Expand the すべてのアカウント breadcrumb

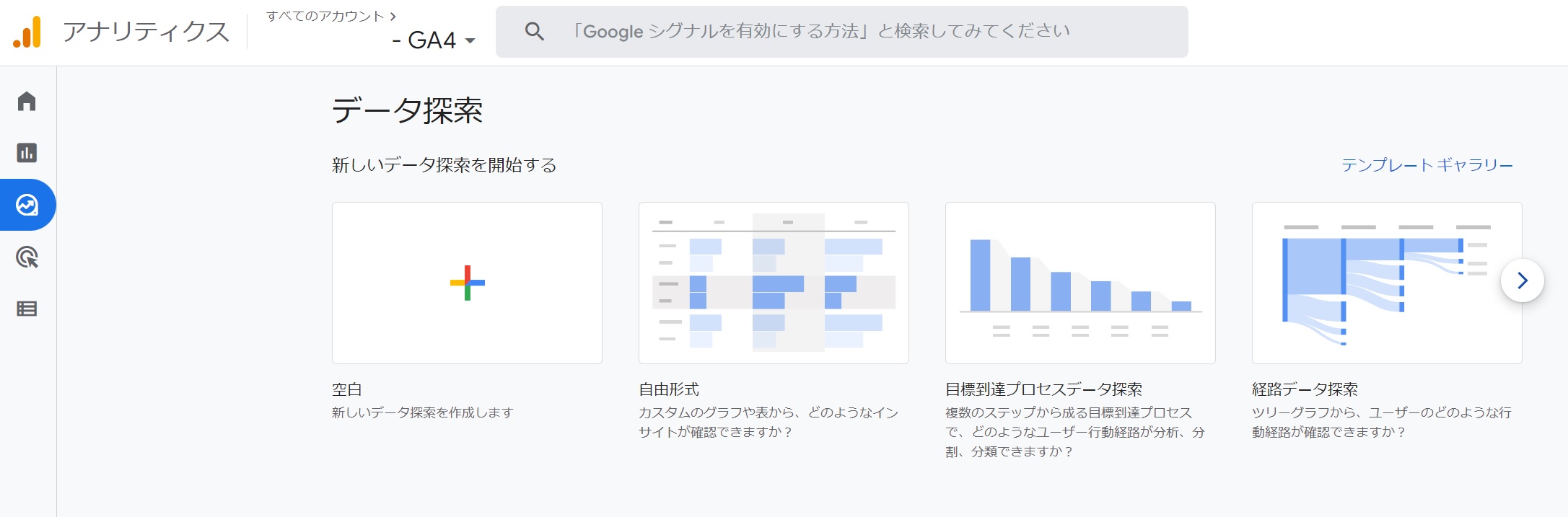pos(330,16)
